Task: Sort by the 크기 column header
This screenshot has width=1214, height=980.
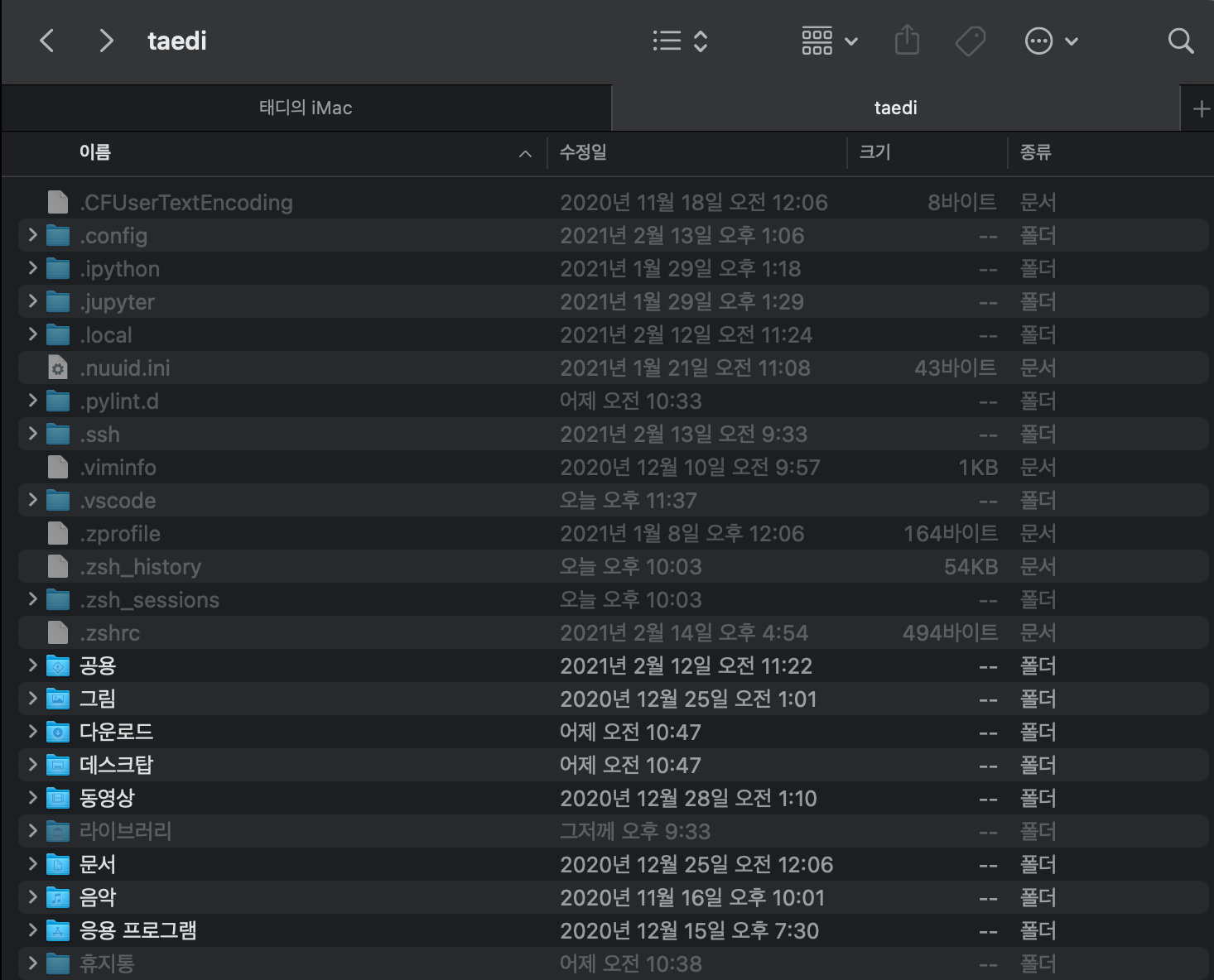Action: tap(875, 153)
